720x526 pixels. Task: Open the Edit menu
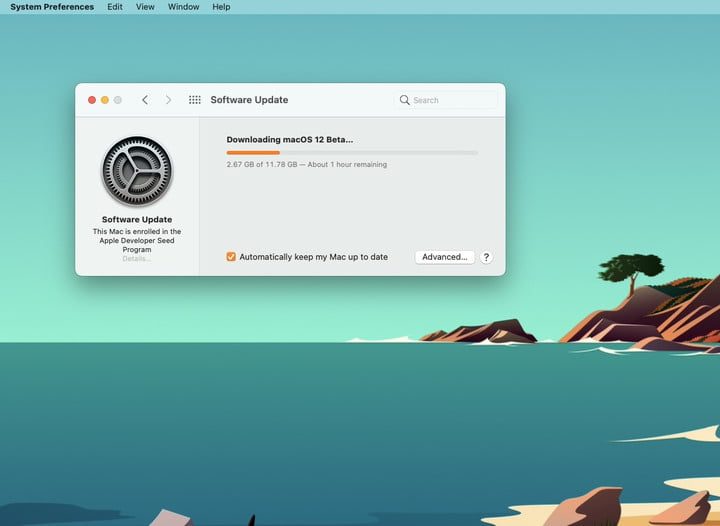point(115,7)
